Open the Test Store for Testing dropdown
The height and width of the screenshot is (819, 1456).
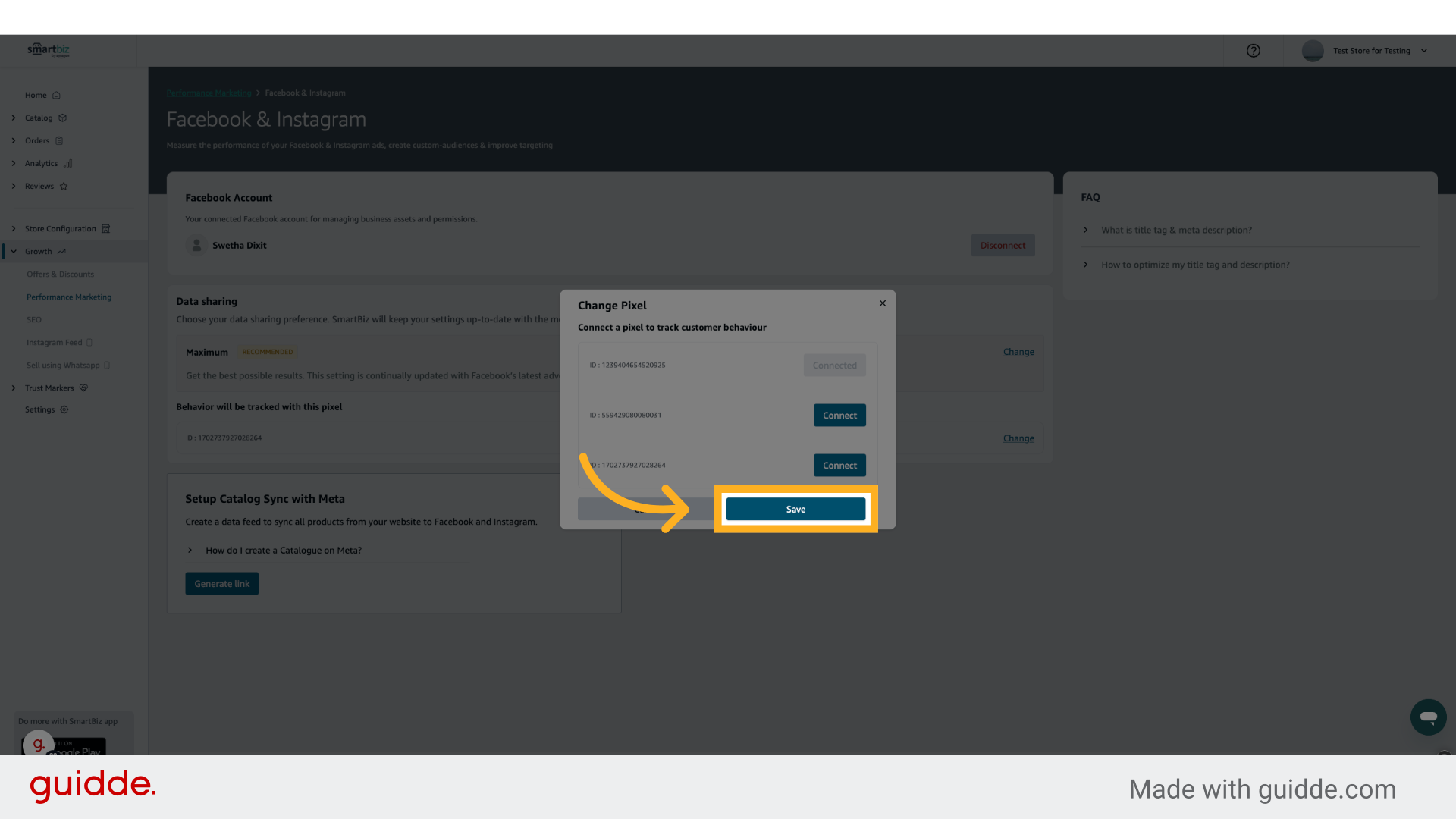[x=1380, y=51]
